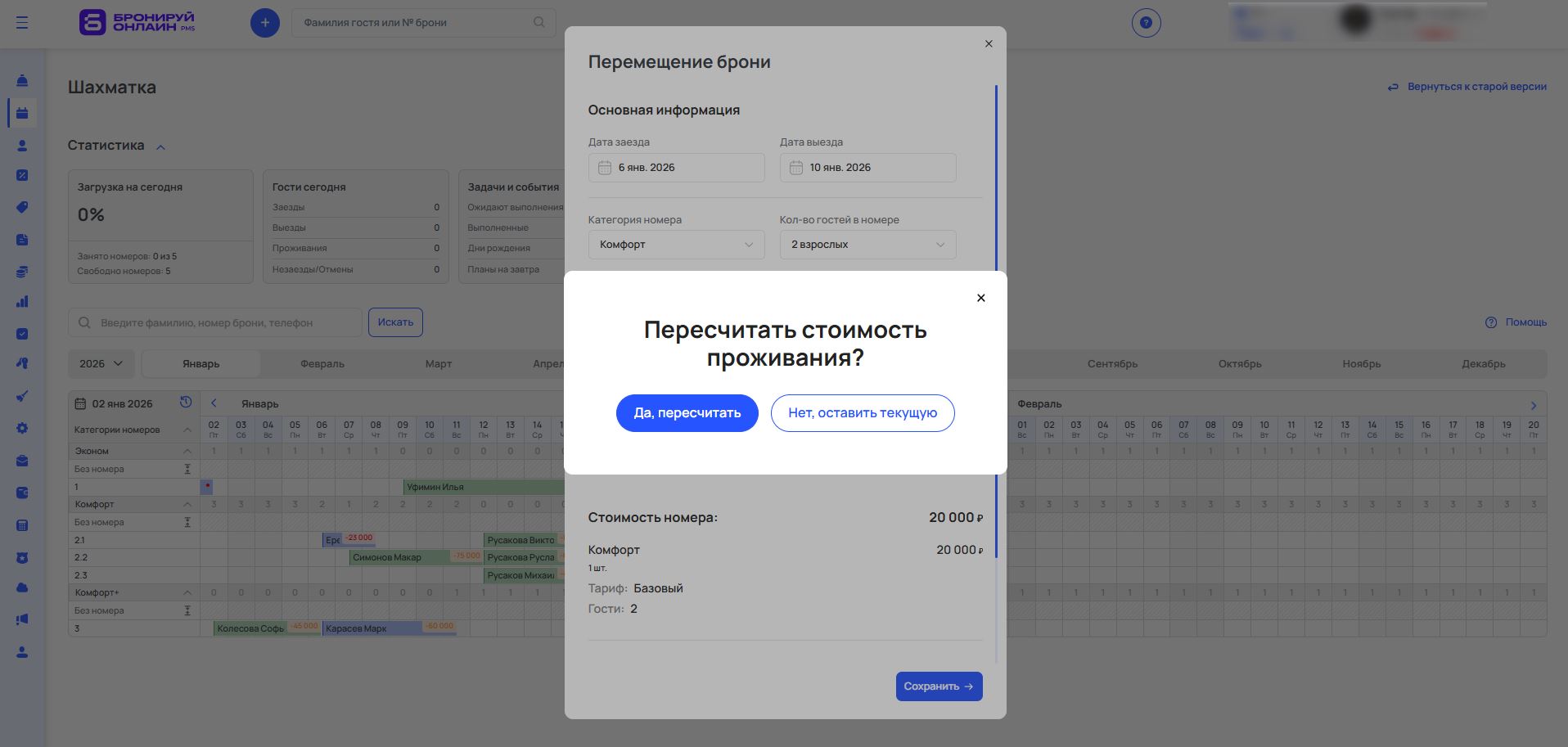
Task: Click the check-in date field
Action: pyautogui.click(x=676, y=168)
